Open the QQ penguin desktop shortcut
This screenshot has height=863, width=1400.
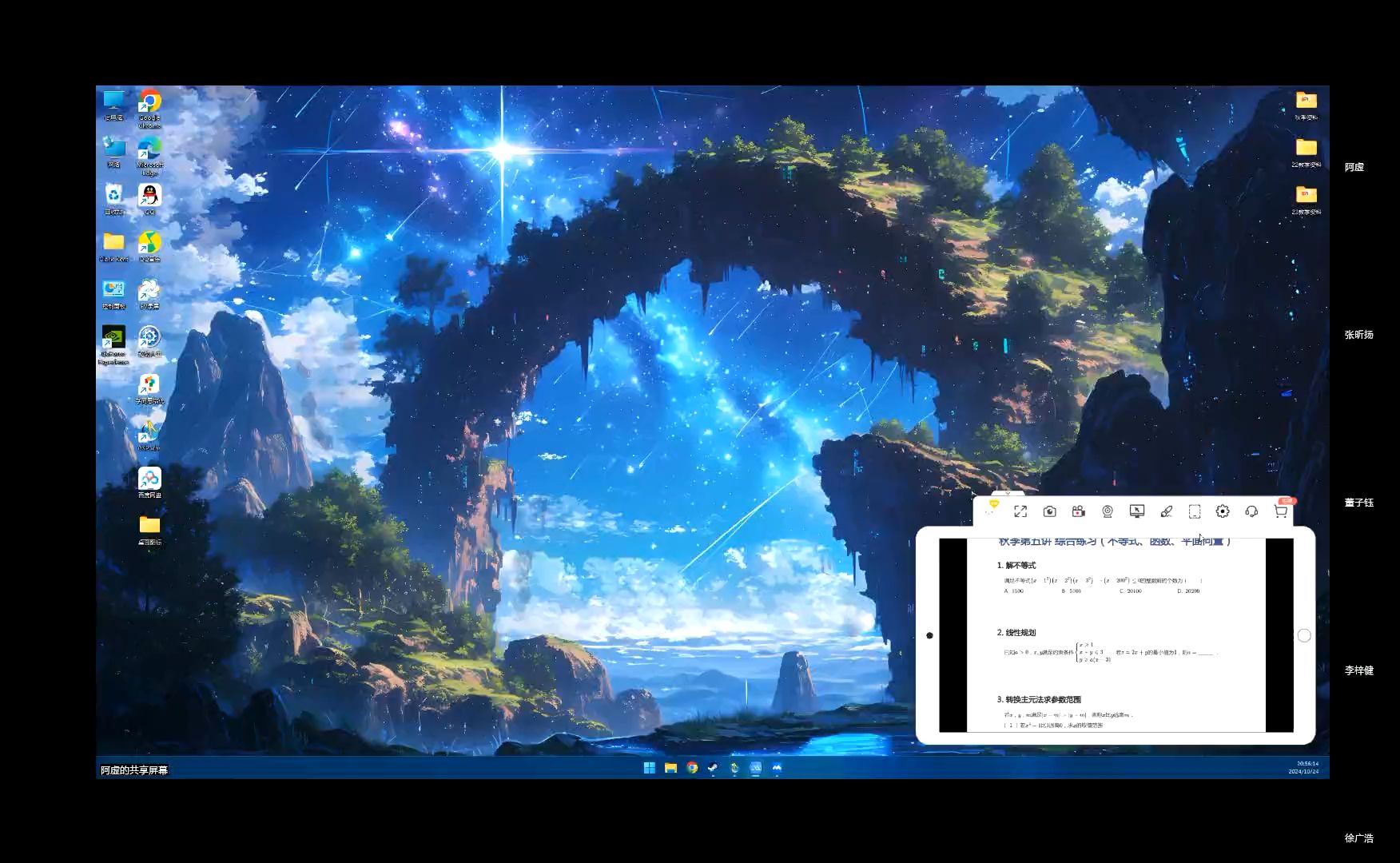(149, 199)
